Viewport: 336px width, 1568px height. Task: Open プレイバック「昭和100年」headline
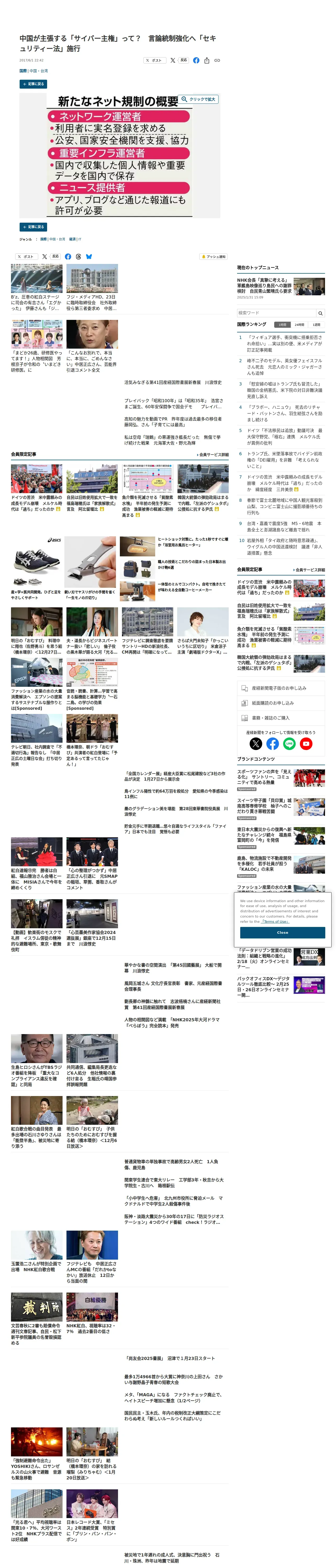(174, 403)
